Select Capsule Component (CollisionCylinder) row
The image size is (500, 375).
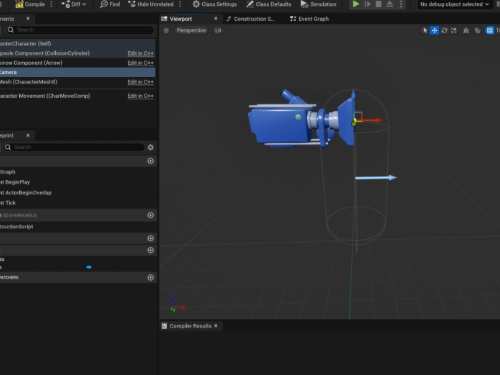tap(77, 53)
